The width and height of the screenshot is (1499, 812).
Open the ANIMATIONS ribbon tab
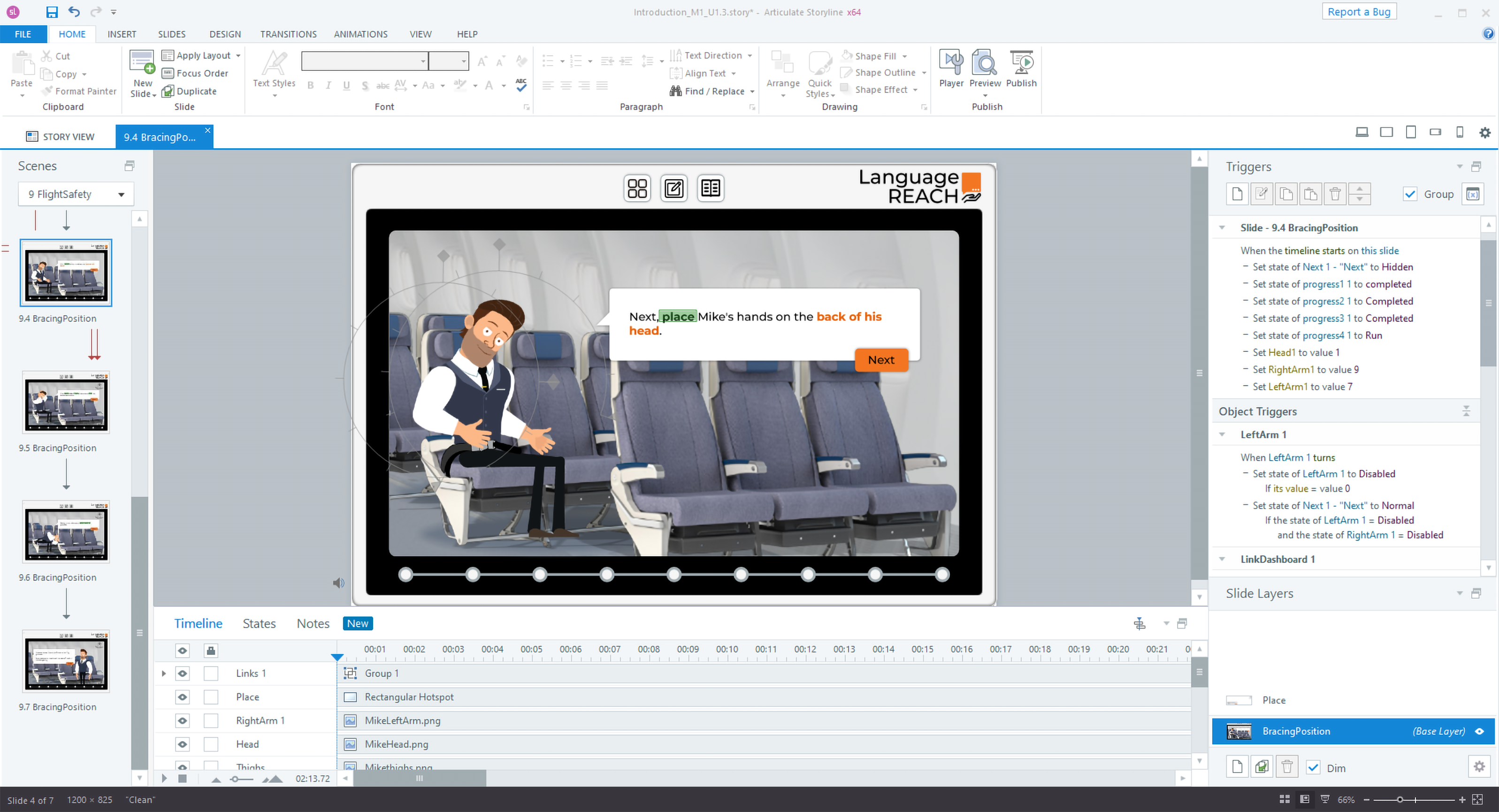(360, 34)
